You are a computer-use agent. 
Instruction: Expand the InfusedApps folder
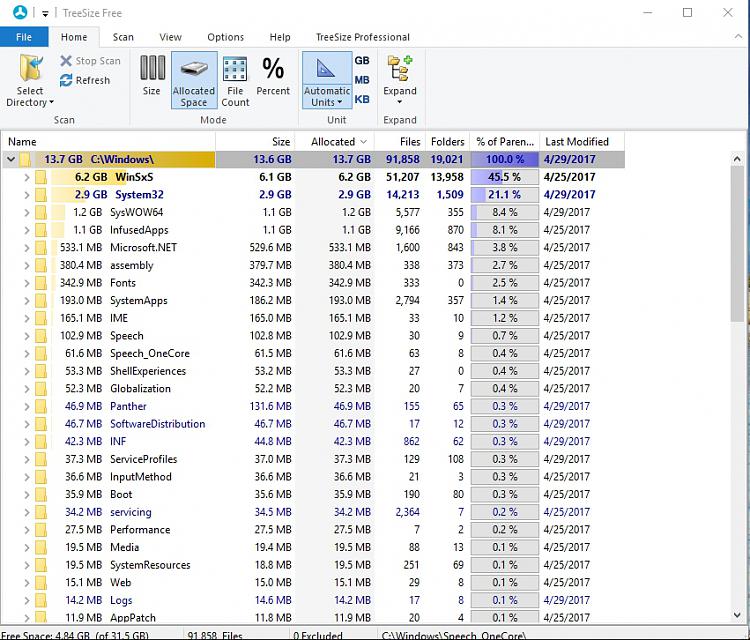[27, 231]
